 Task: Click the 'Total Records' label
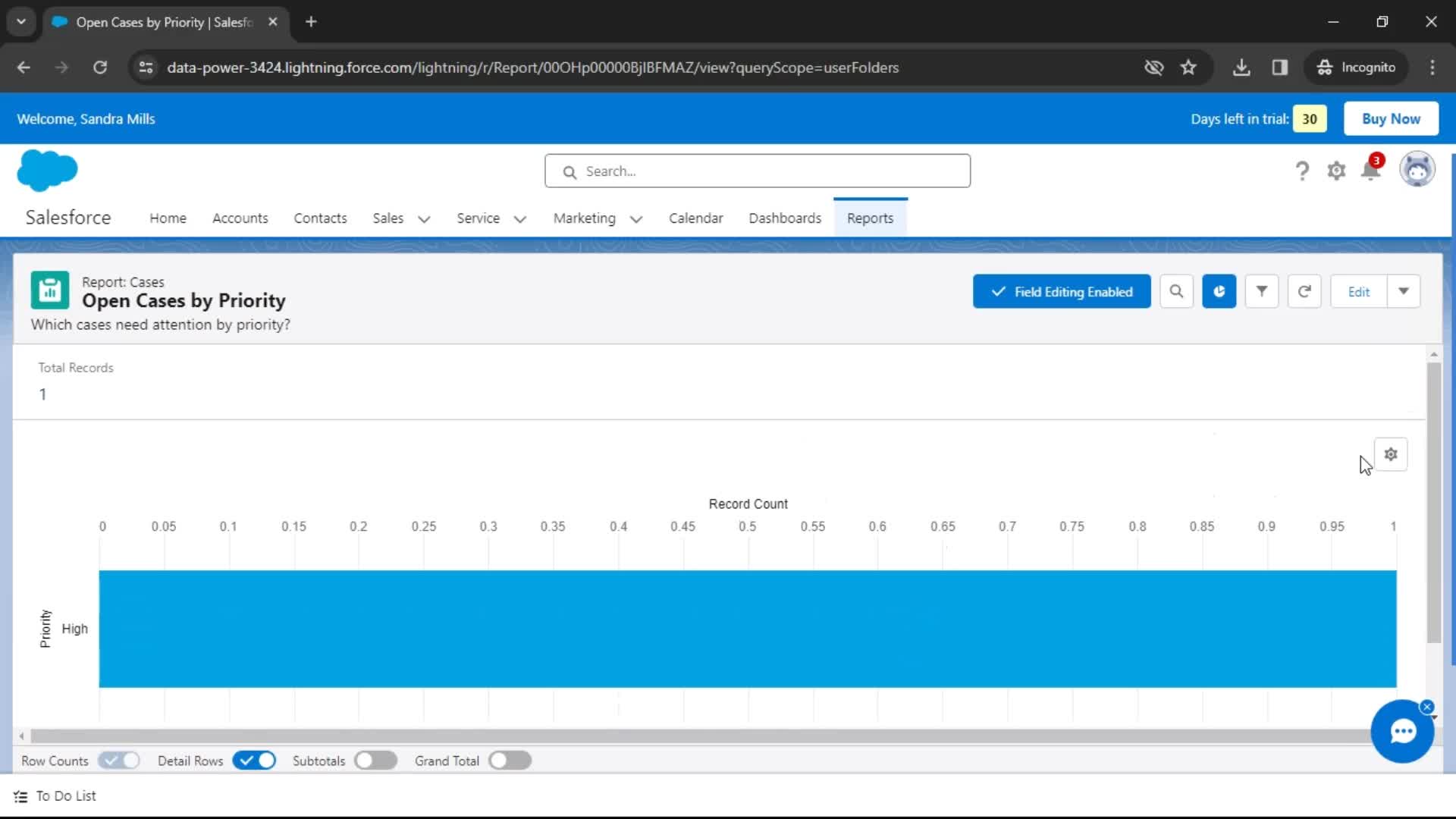coord(76,368)
